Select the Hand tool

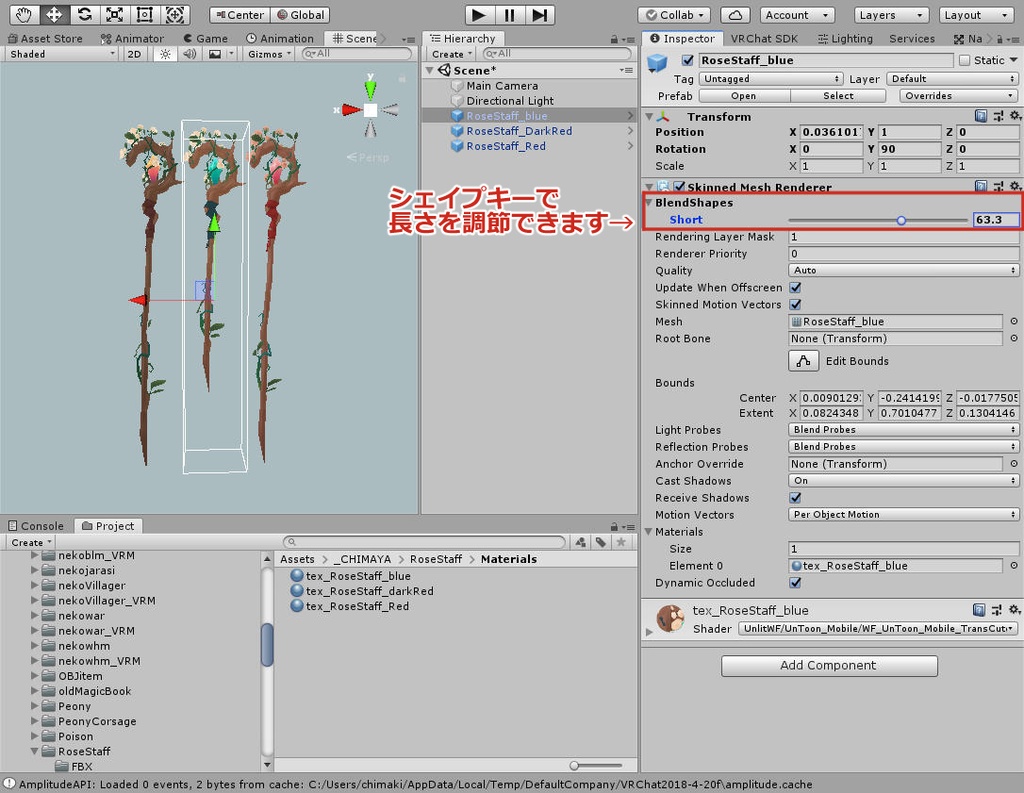pyautogui.click(x=22, y=14)
